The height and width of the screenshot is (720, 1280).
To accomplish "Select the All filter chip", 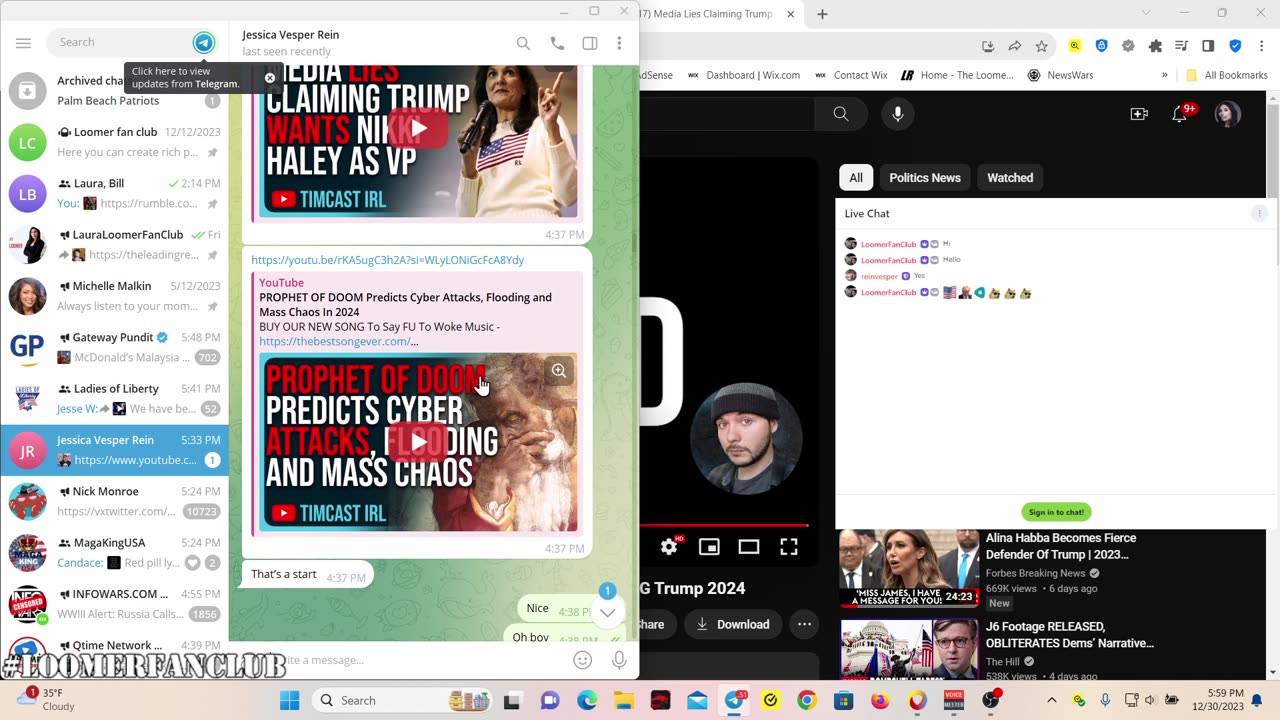I will [x=856, y=178].
